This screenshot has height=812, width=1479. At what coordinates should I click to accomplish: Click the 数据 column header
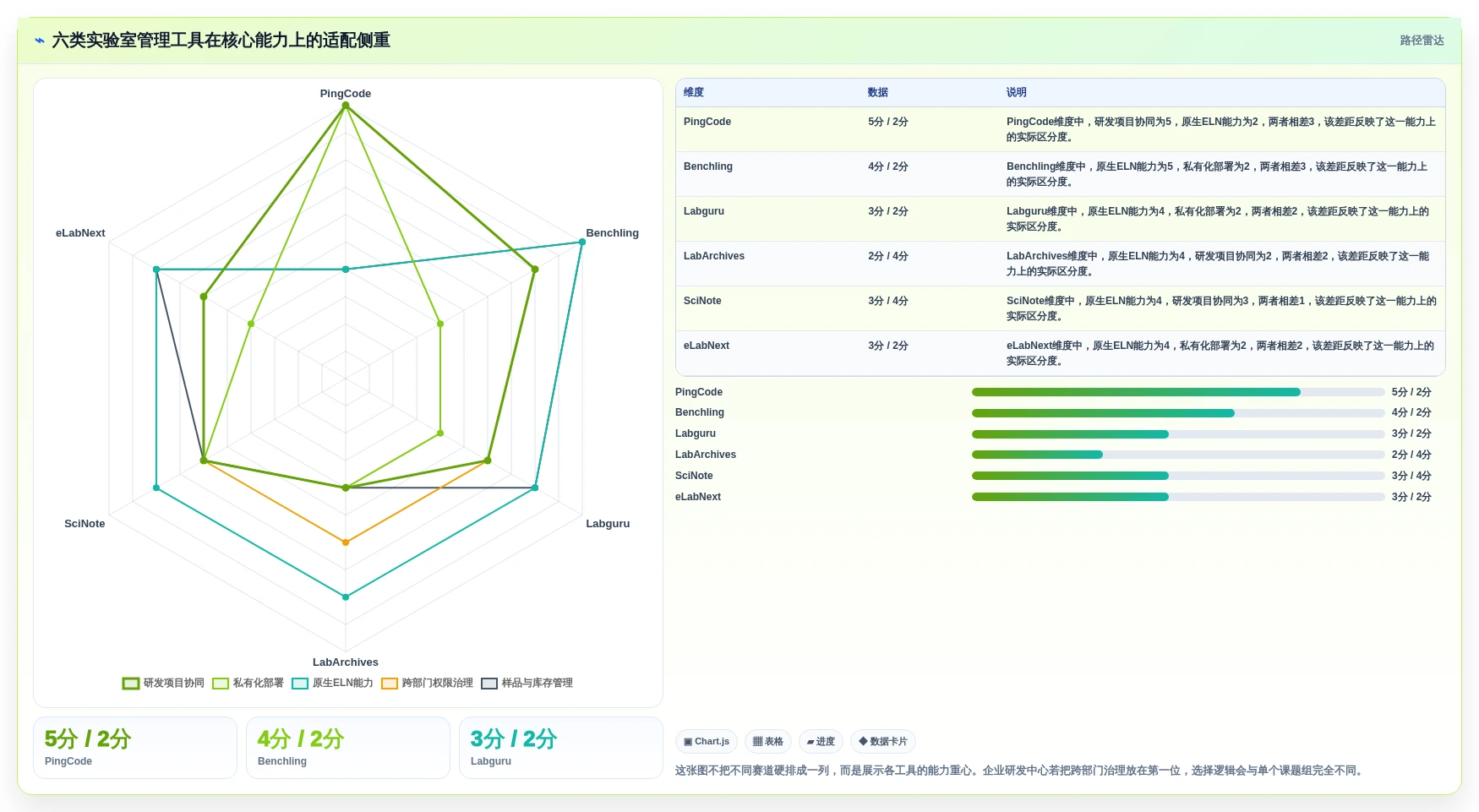[878, 92]
